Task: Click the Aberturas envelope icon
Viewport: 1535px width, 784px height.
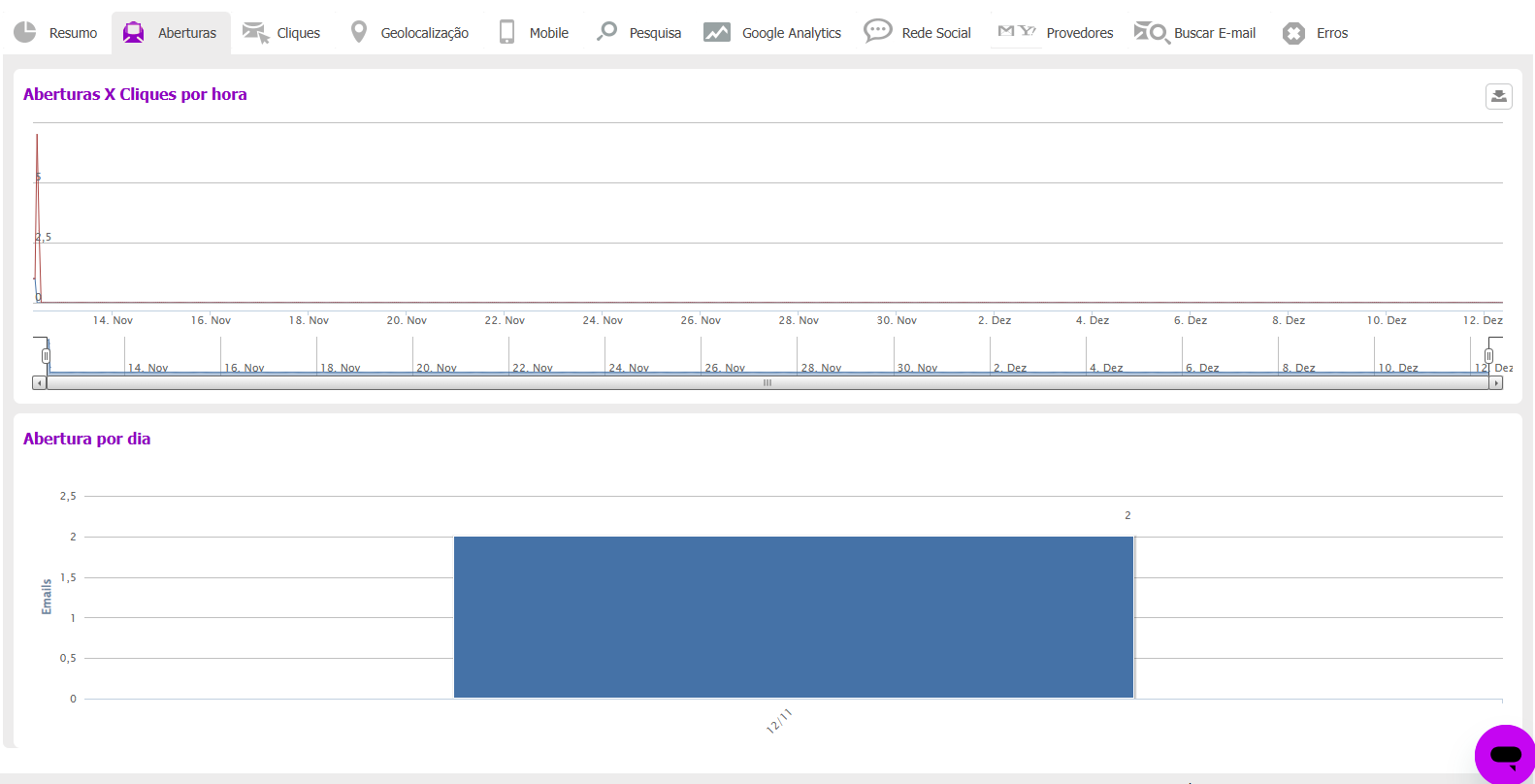Action: pyautogui.click(x=134, y=33)
